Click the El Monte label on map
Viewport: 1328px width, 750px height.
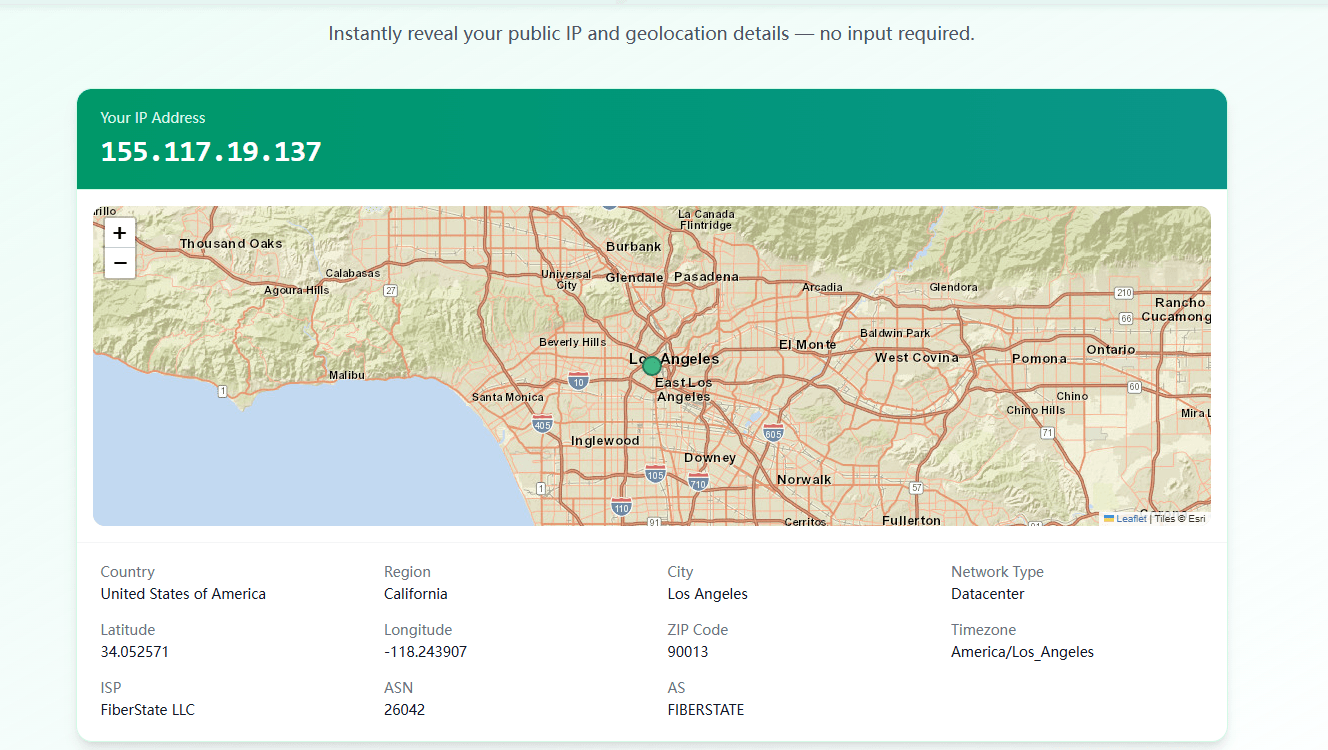(808, 344)
